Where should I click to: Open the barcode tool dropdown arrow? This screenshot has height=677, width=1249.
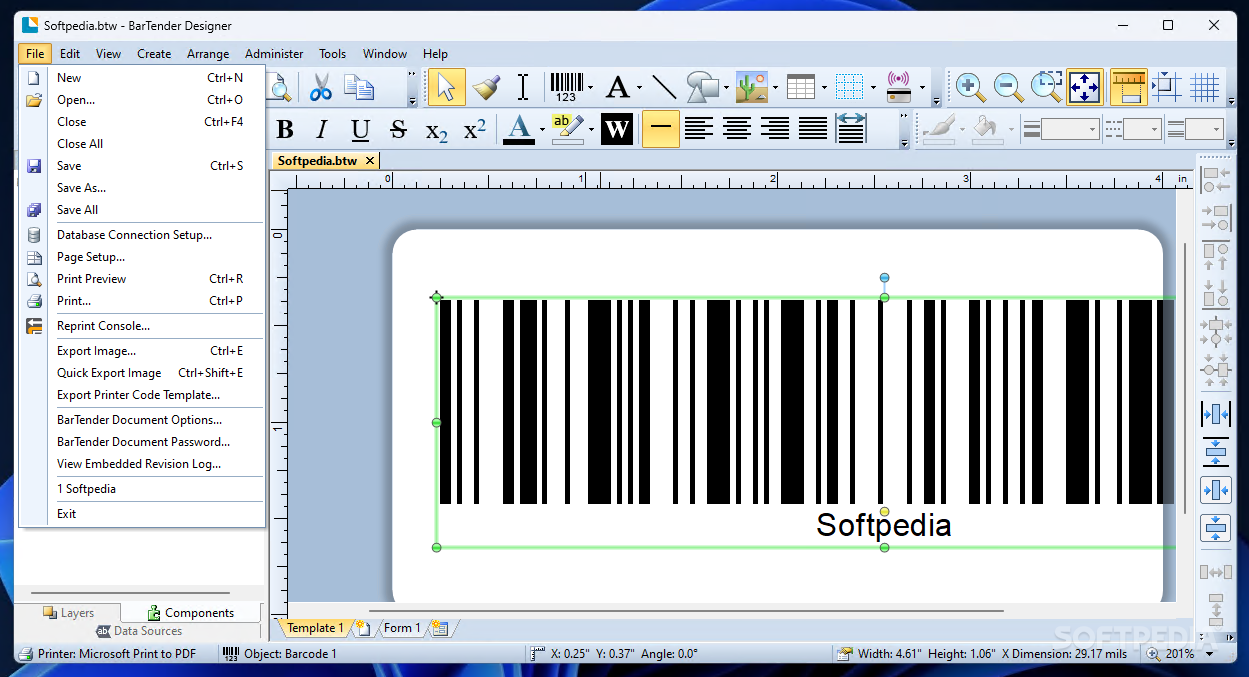coord(591,88)
